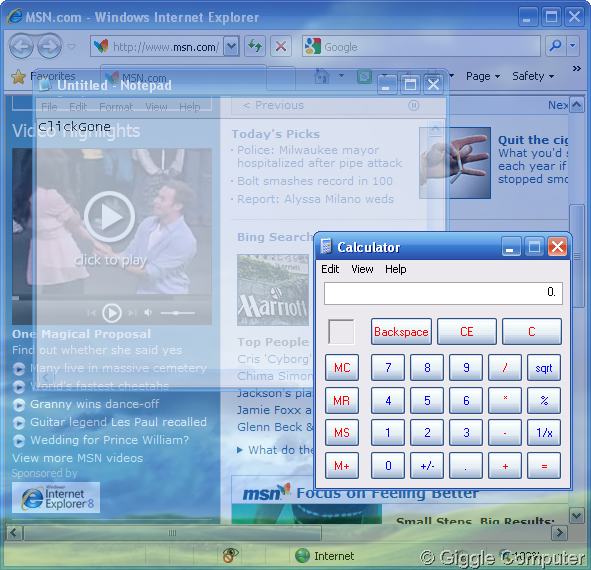
Task: Click the RSS feeds icon in IE toolbar
Action: tap(364, 77)
